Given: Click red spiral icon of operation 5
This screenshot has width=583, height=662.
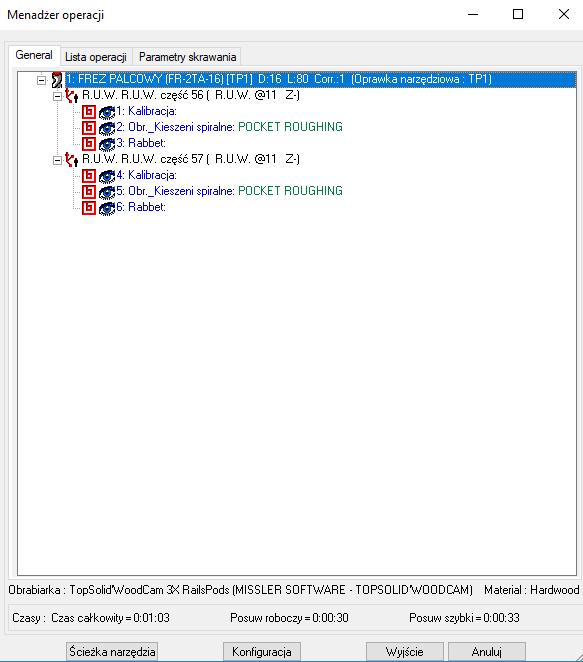Looking at the screenshot, I should [89, 192].
